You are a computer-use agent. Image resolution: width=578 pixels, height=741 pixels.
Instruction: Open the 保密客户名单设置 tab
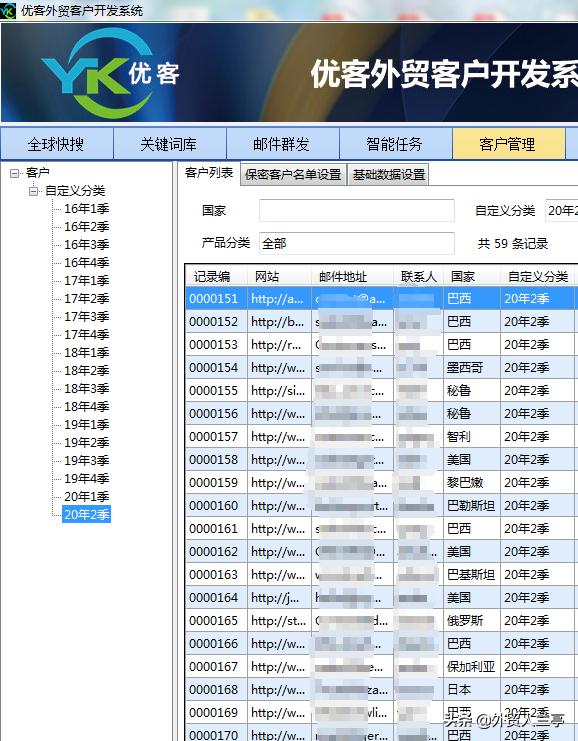[x=293, y=174]
